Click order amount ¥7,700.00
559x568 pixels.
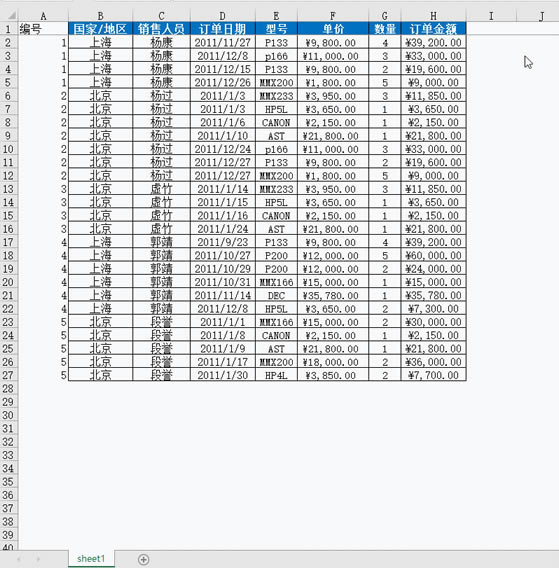[433, 375]
